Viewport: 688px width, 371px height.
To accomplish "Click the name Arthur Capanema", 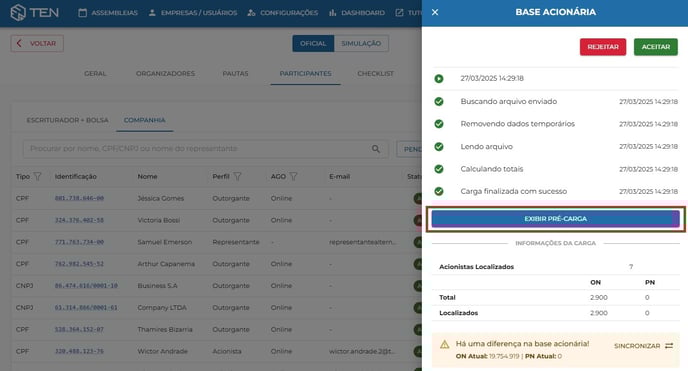I will (x=166, y=264).
